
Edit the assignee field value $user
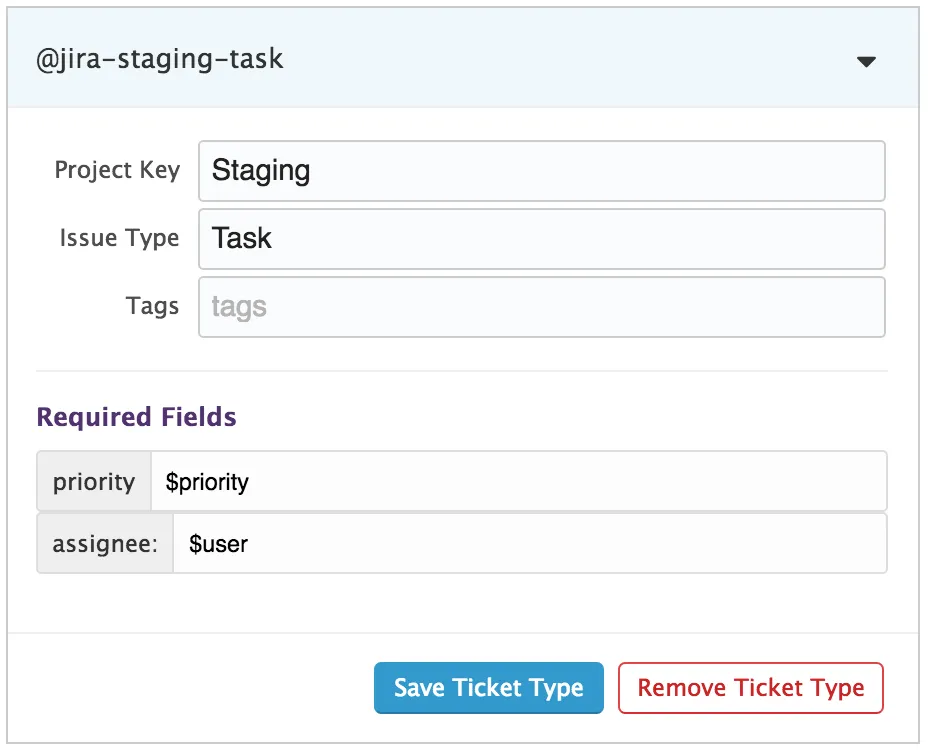point(530,544)
